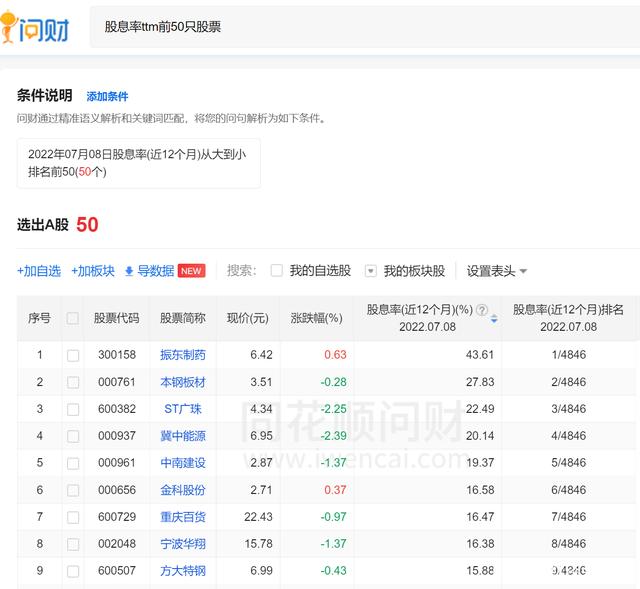The width and height of the screenshot is (640, 589).
Task: Open stock link 金科股份
Action: (x=183, y=490)
